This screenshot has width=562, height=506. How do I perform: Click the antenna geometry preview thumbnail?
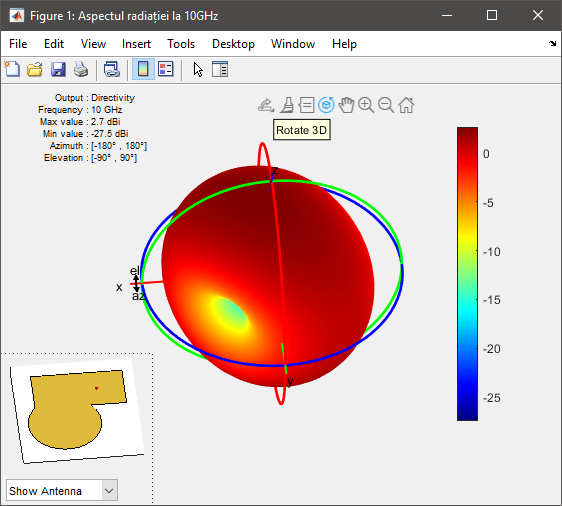click(x=77, y=410)
